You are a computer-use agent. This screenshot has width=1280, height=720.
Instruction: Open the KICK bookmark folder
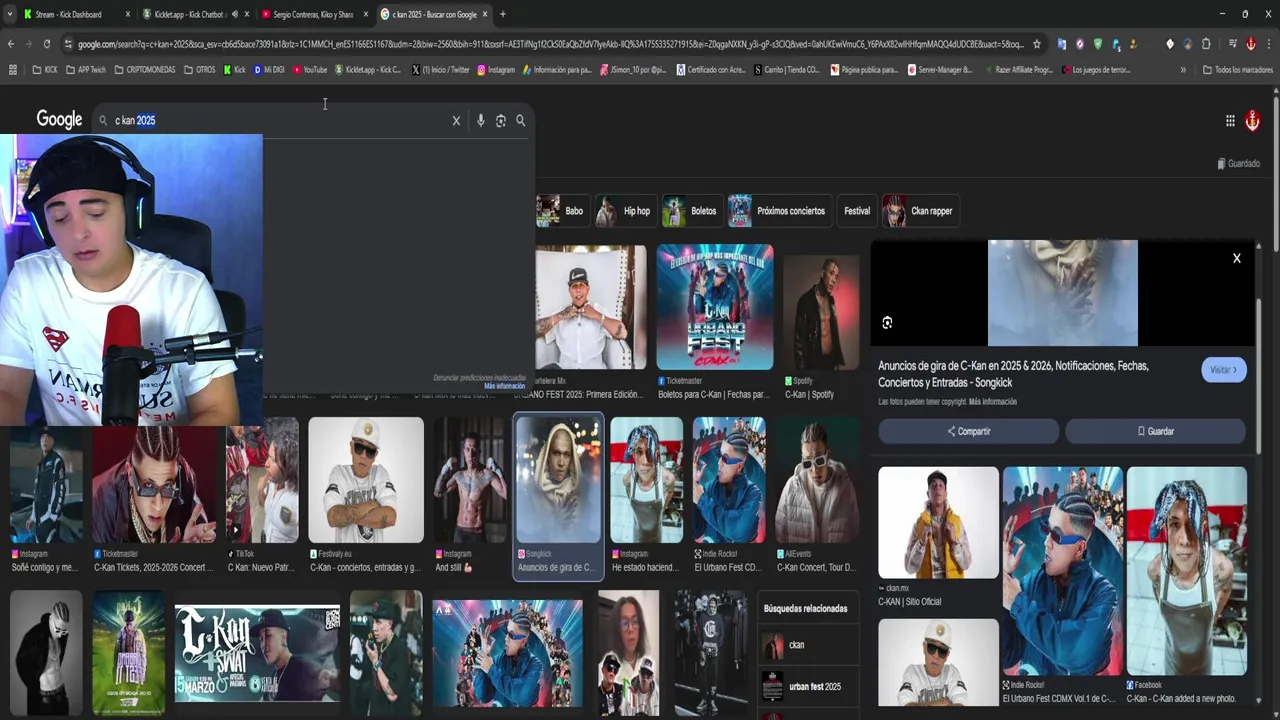pos(45,70)
